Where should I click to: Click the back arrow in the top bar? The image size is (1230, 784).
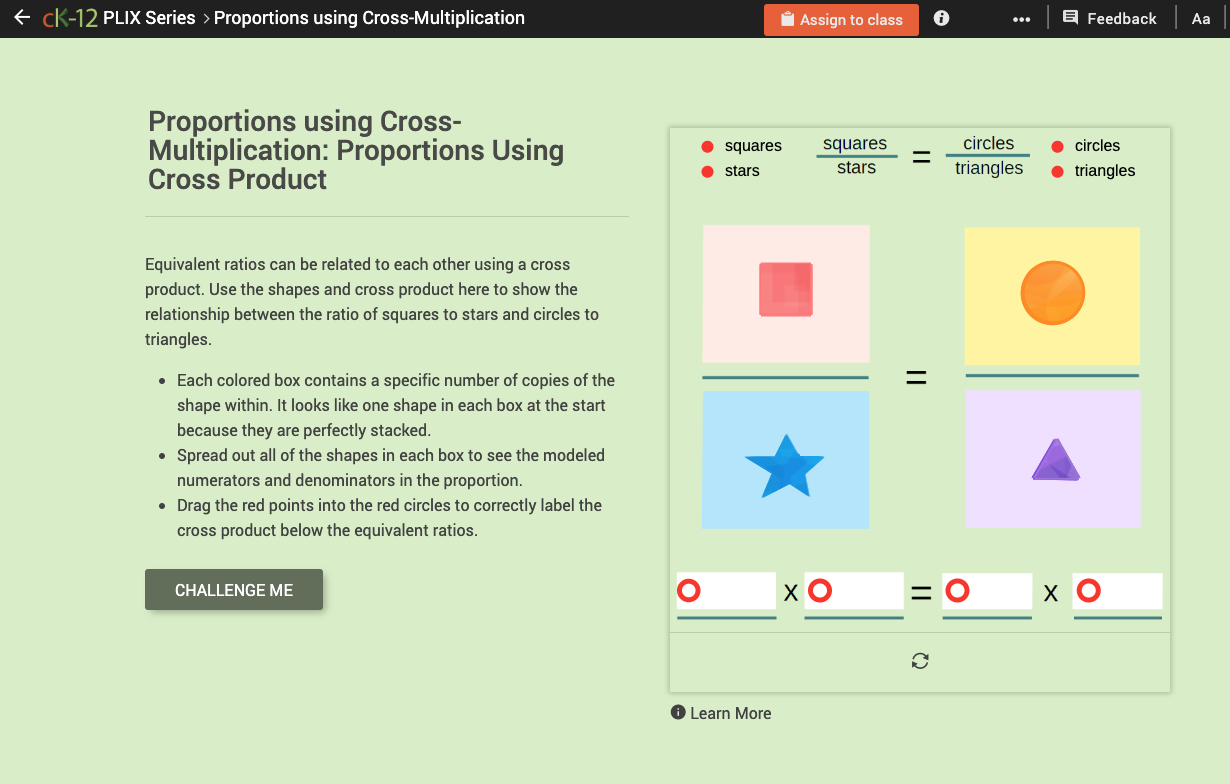click(22, 17)
